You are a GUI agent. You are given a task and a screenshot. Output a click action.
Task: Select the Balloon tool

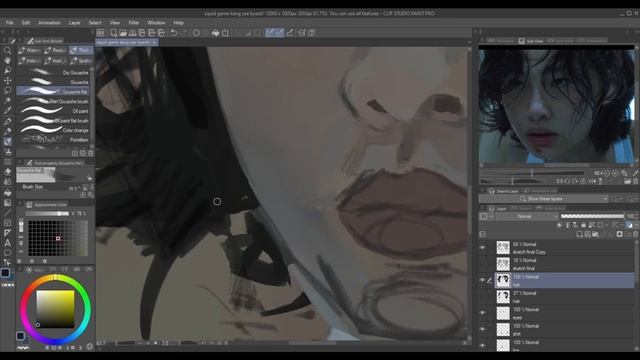(x=7, y=253)
